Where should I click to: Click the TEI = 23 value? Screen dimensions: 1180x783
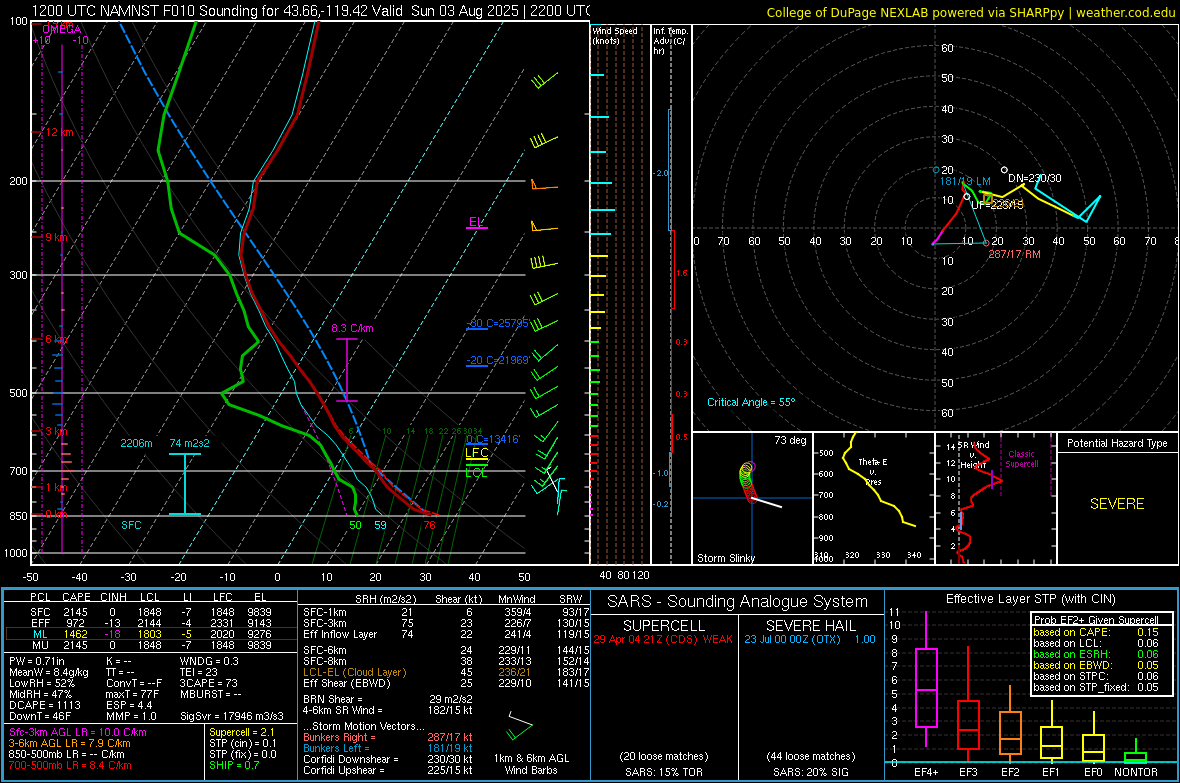[x=199, y=672]
